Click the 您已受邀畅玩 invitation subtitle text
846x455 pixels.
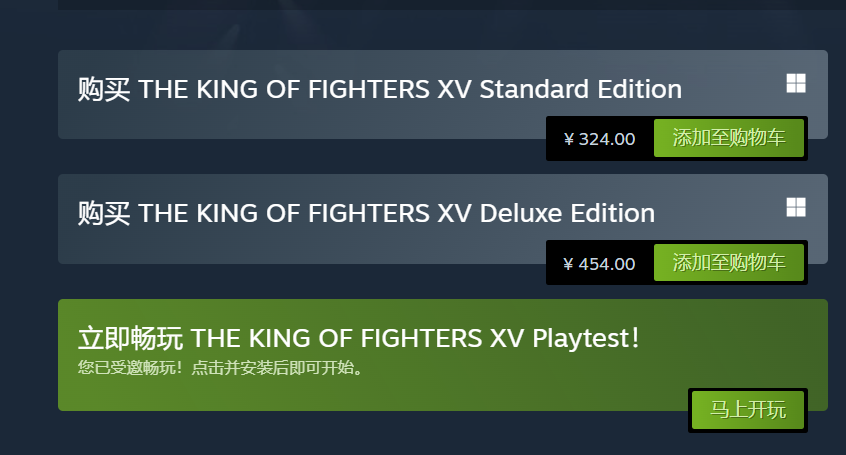point(220,368)
